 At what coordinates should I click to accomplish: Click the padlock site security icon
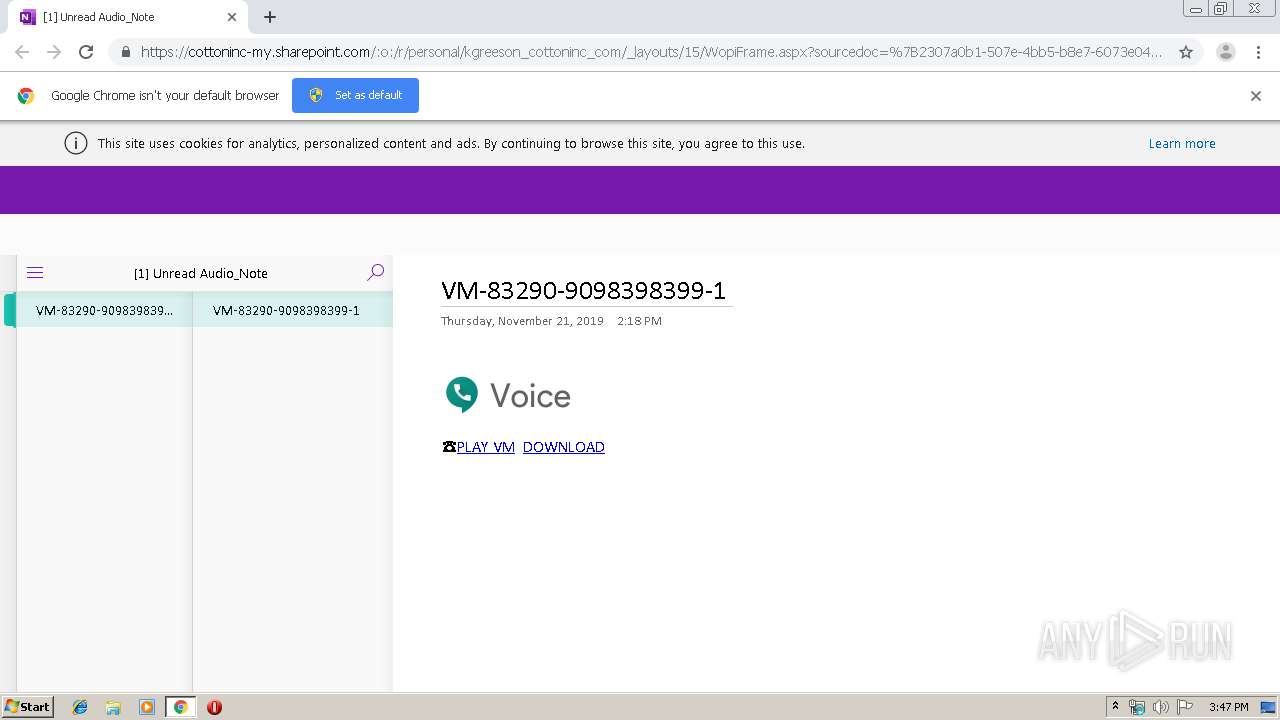pyautogui.click(x=125, y=52)
